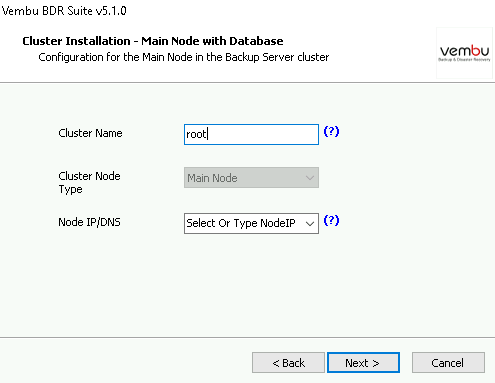Go to the previous step with Back
The image size is (495, 383).
[288, 363]
